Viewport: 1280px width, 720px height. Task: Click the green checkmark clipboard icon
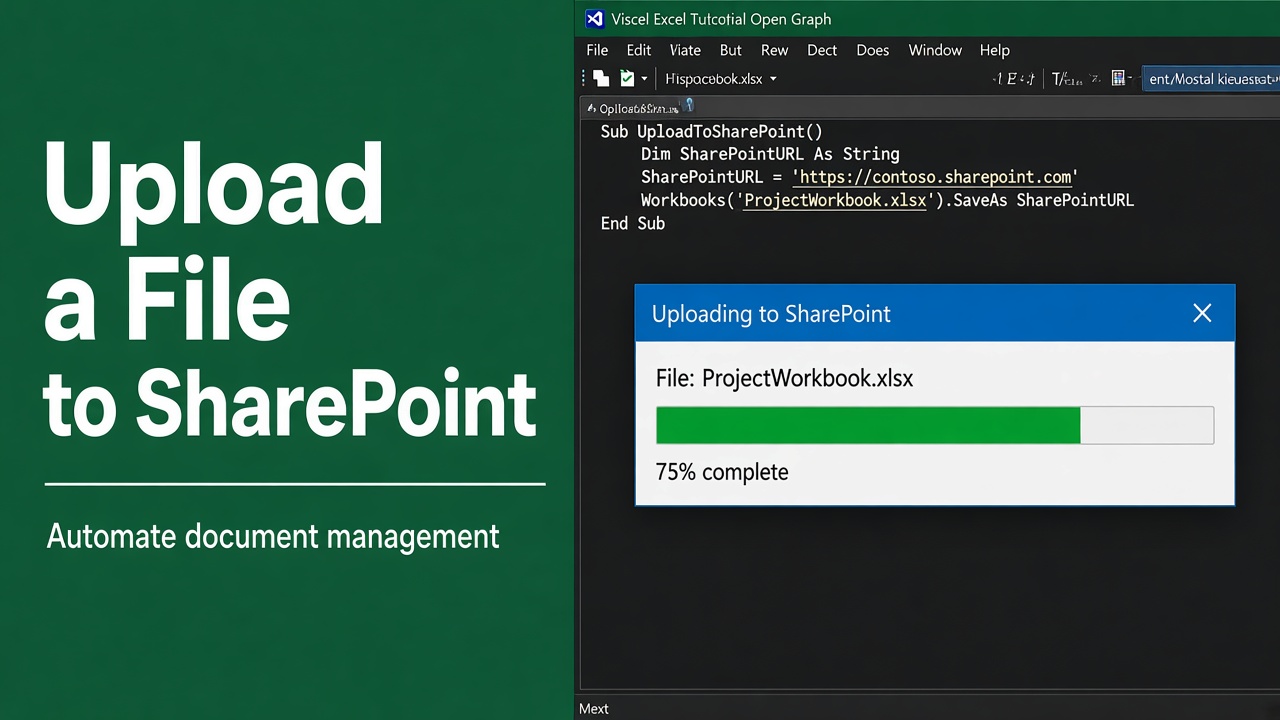[627, 78]
